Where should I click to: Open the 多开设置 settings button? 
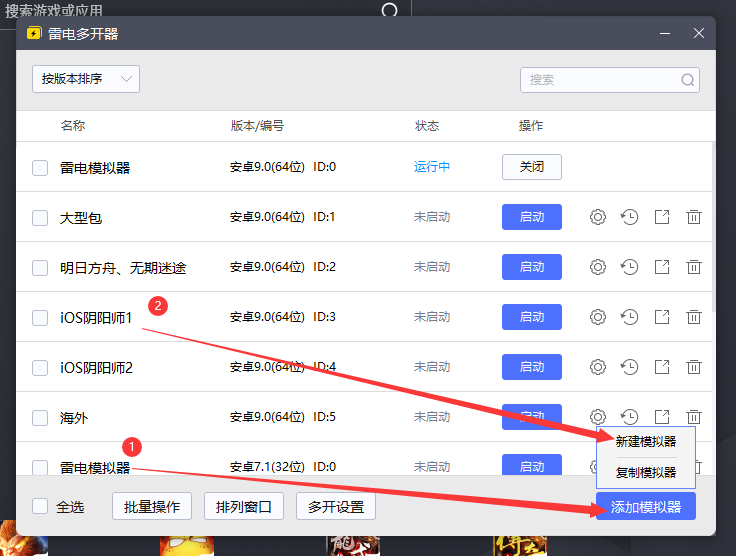pos(335,506)
